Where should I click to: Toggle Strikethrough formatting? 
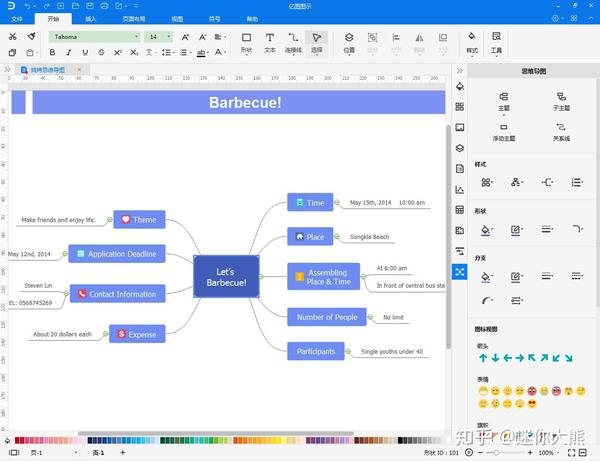[x=101, y=52]
